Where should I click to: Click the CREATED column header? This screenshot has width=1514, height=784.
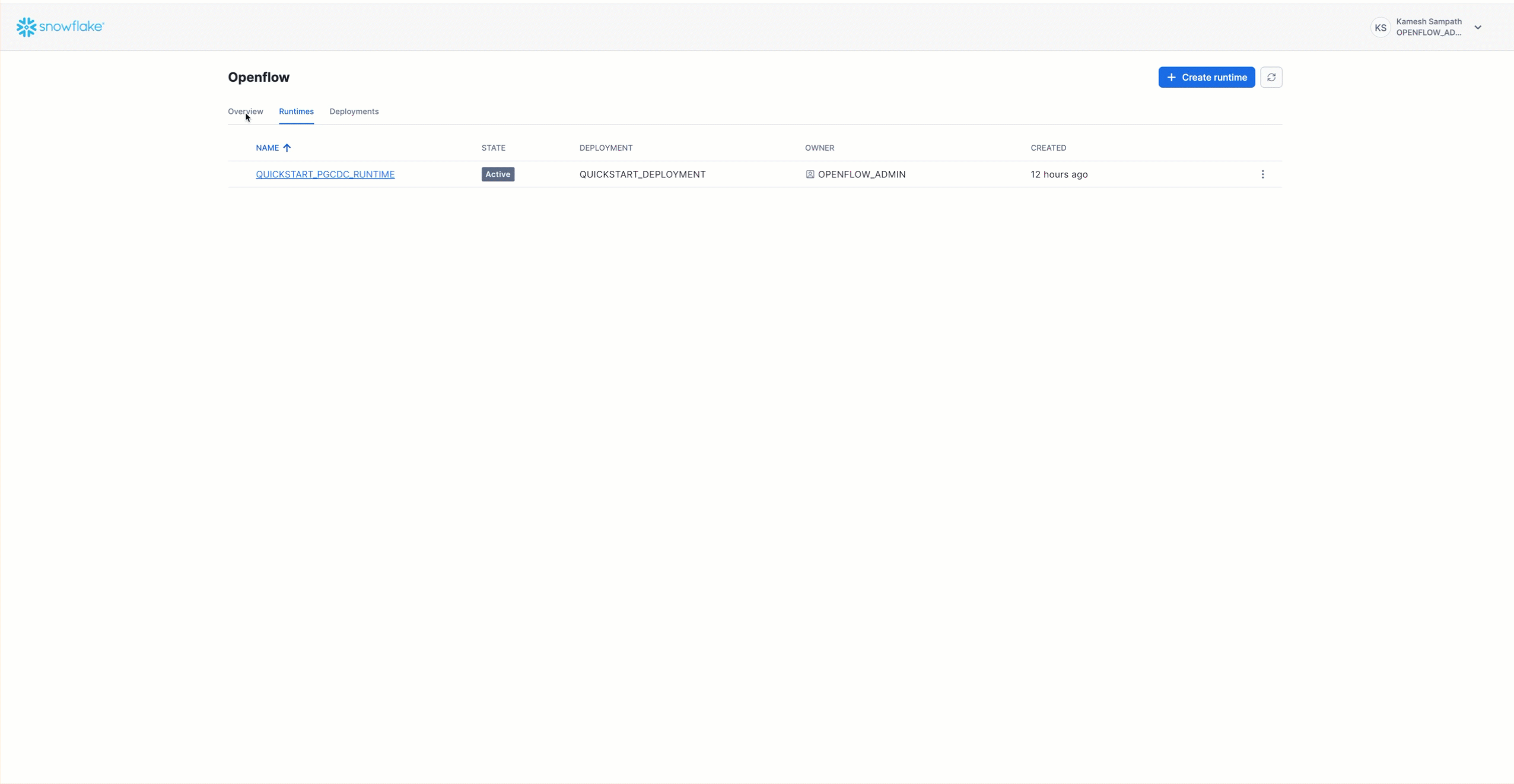tap(1048, 148)
